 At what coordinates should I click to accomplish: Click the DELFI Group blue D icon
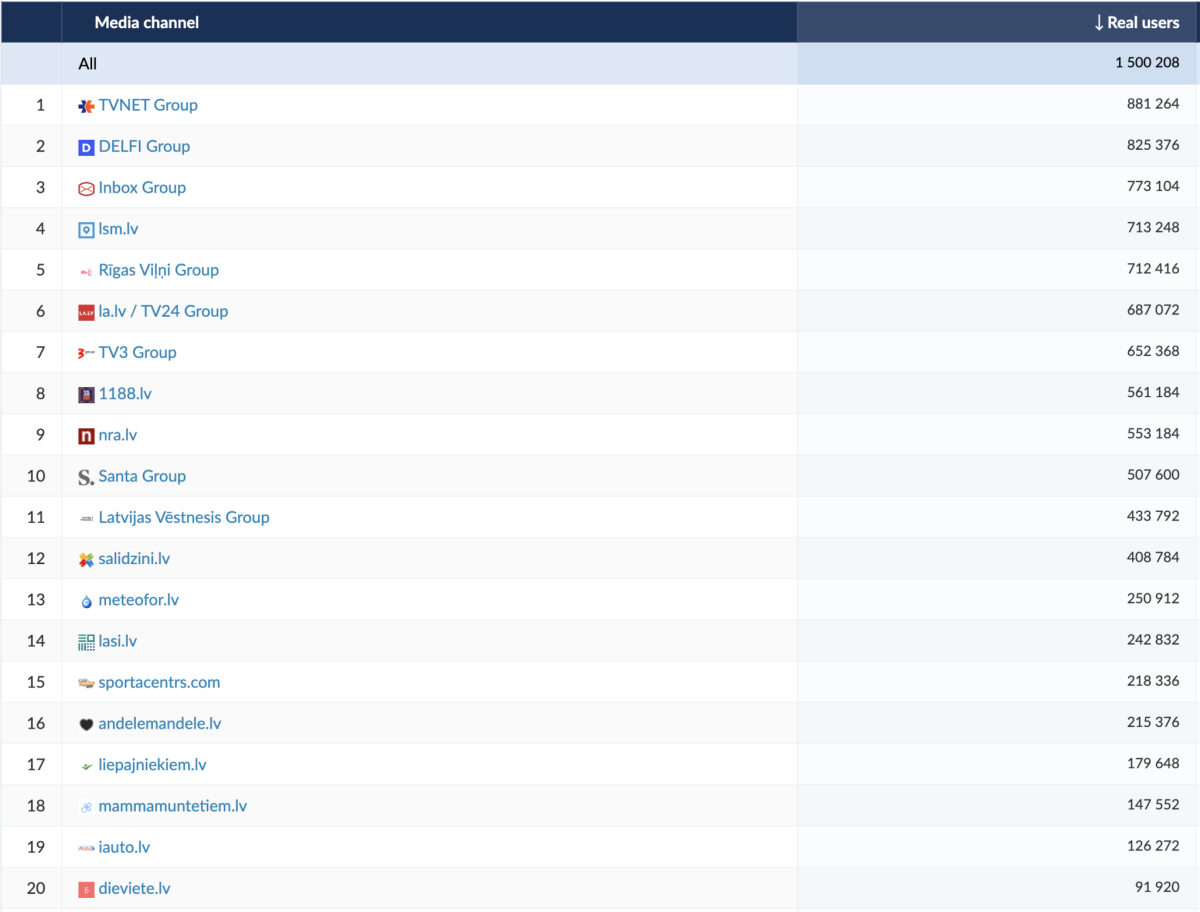pos(86,147)
